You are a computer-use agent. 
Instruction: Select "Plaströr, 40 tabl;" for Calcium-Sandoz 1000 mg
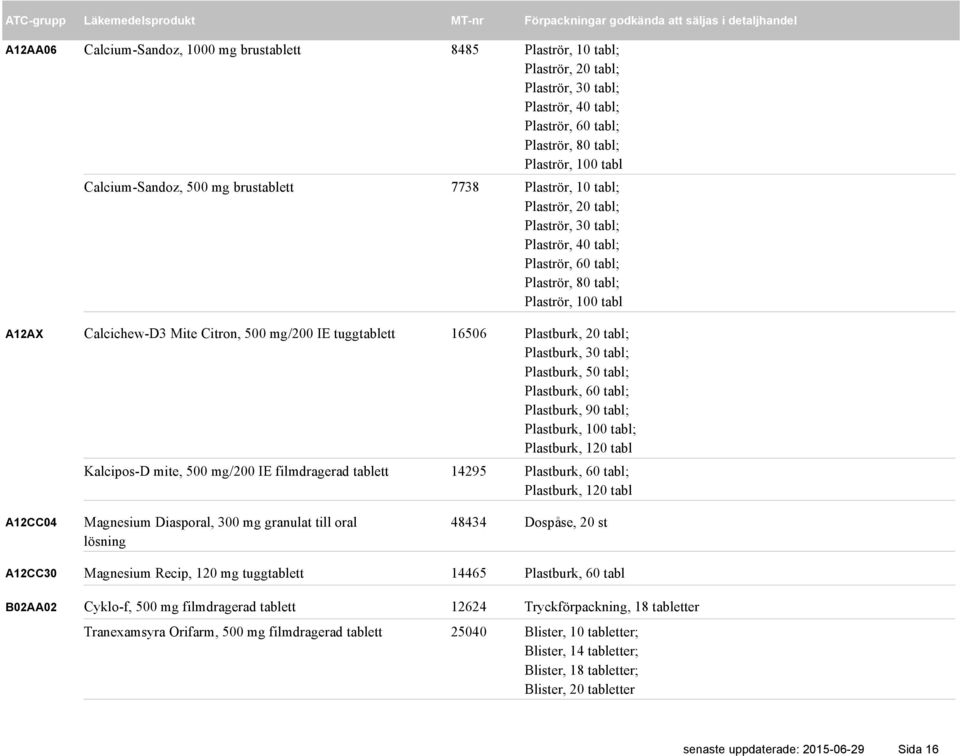click(572, 107)
